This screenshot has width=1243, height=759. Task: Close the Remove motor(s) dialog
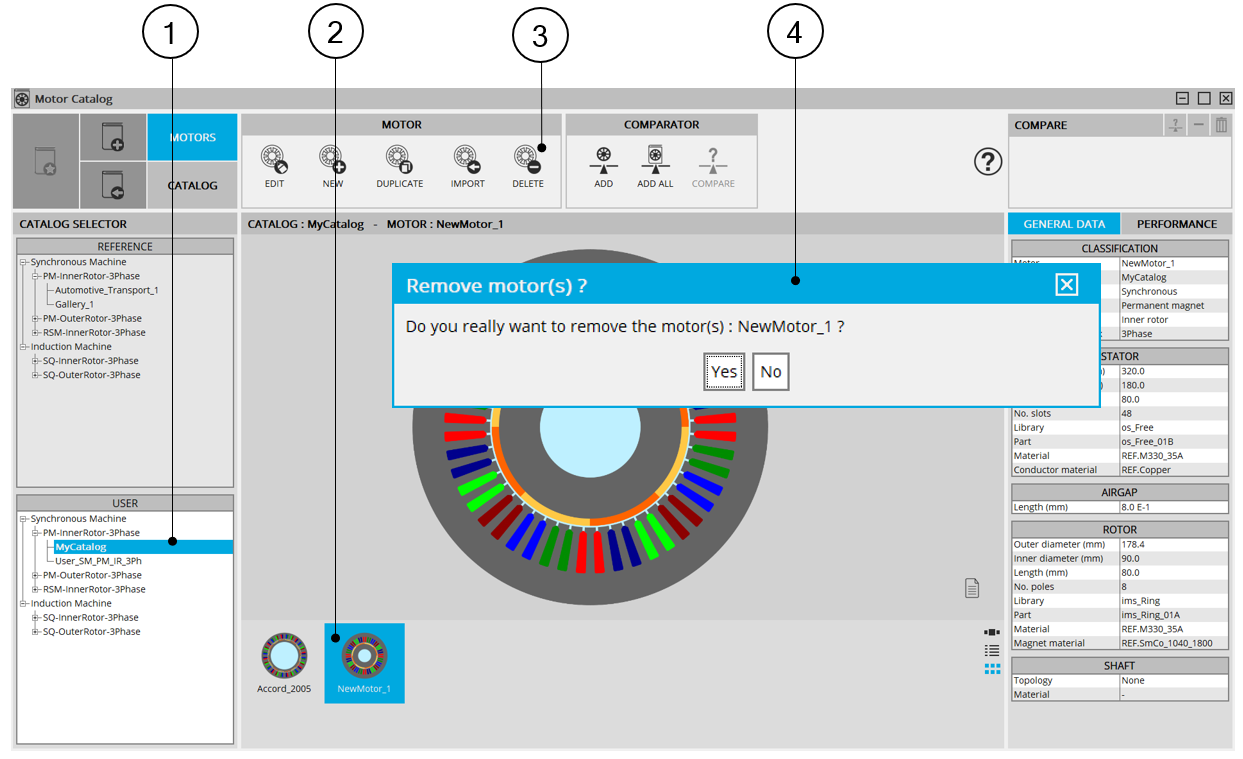tap(1067, 286)
